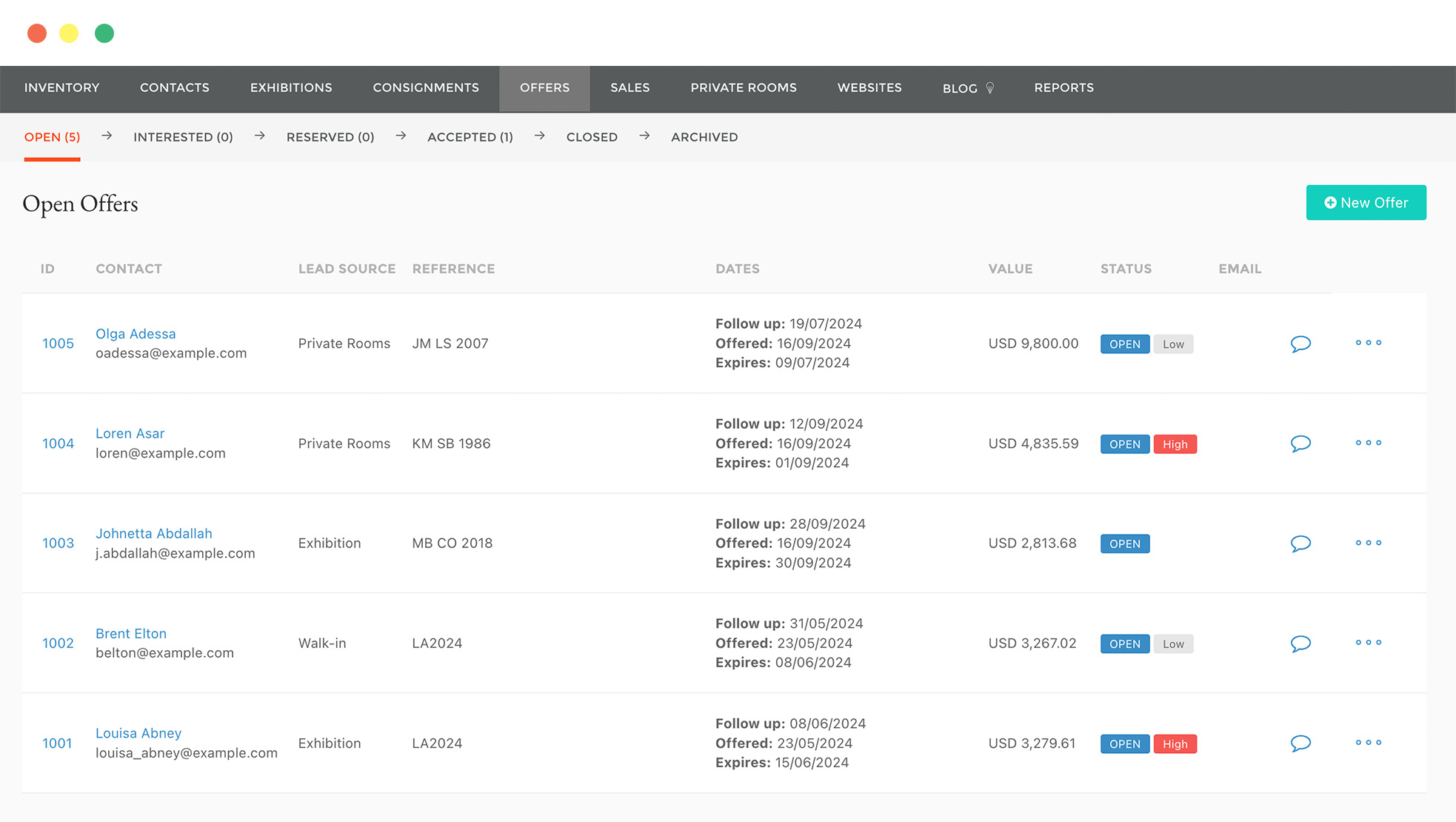Open email icon for Louisa Abney's offer
This screenshot has width=1456, height=822.
coord(1300,744)
